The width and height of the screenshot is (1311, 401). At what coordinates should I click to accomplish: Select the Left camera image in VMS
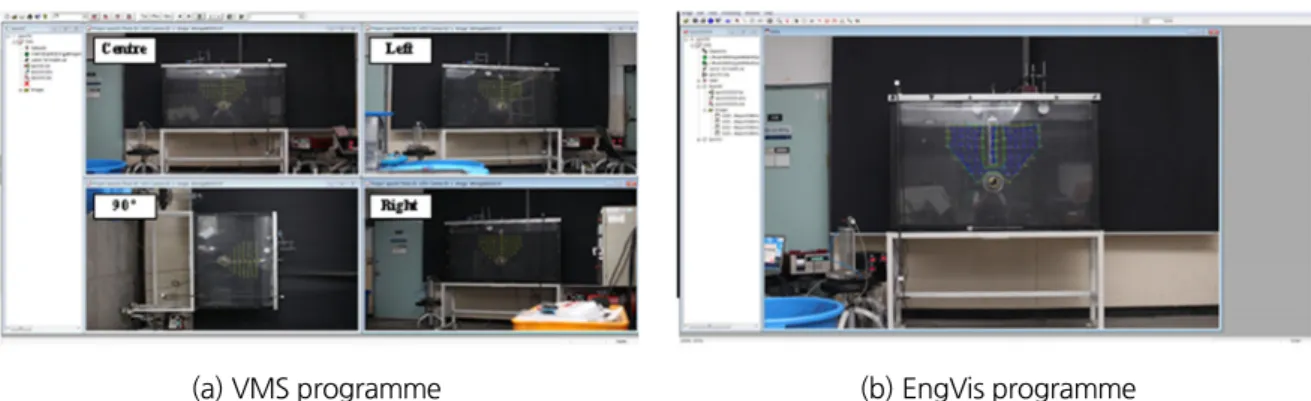[500, 104]
